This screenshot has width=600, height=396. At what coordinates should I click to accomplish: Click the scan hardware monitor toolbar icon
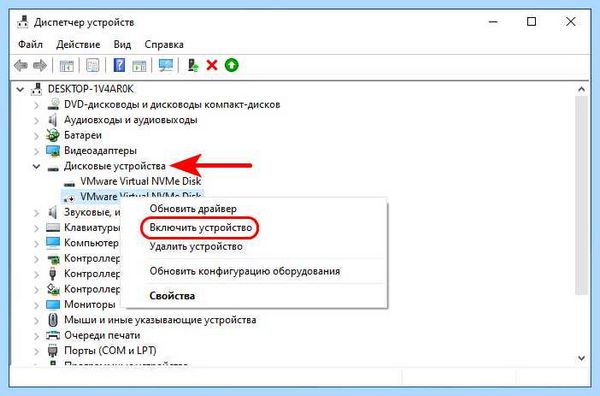166,65
